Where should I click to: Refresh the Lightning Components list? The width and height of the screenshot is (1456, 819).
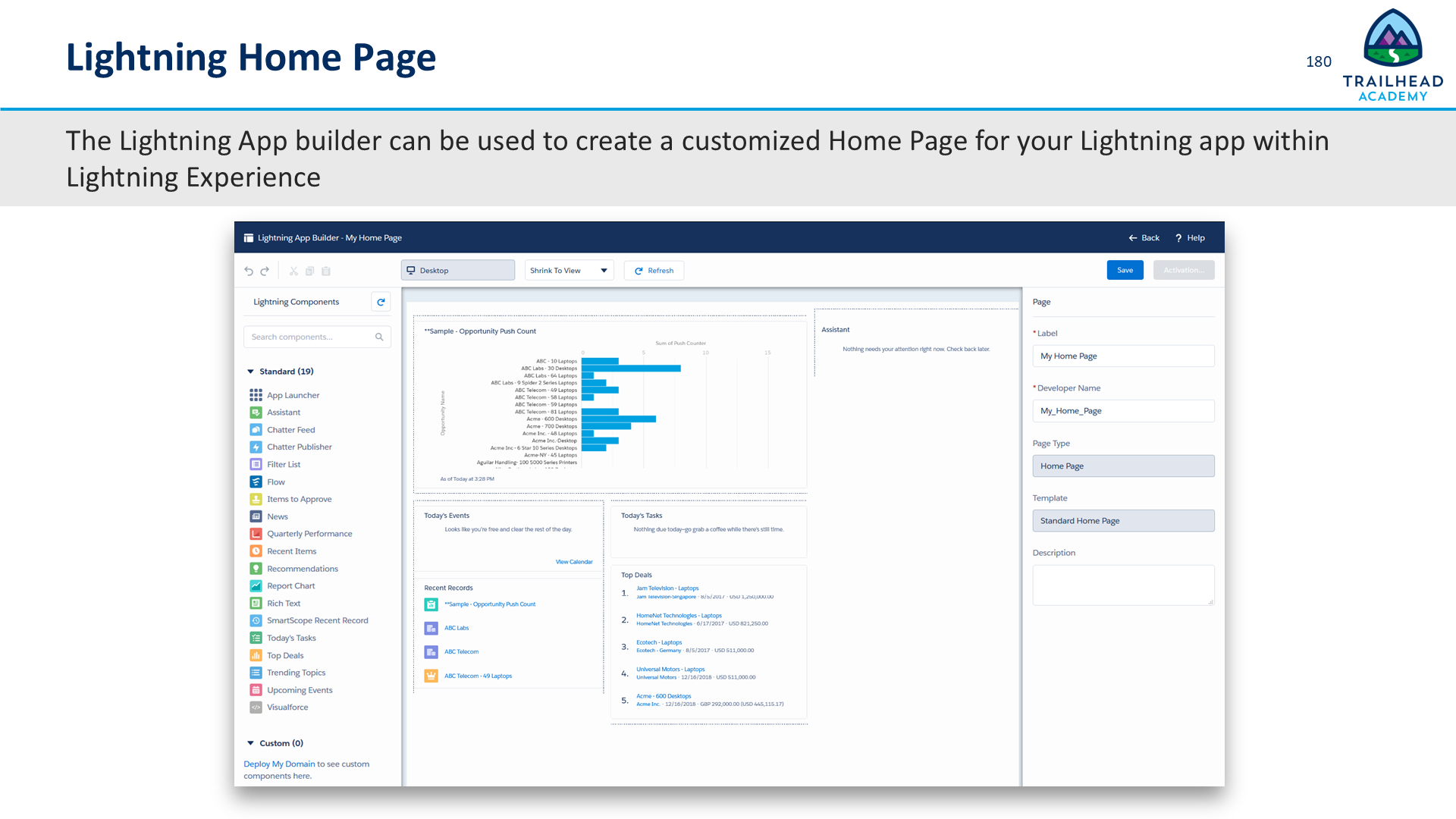pos(381,302)
